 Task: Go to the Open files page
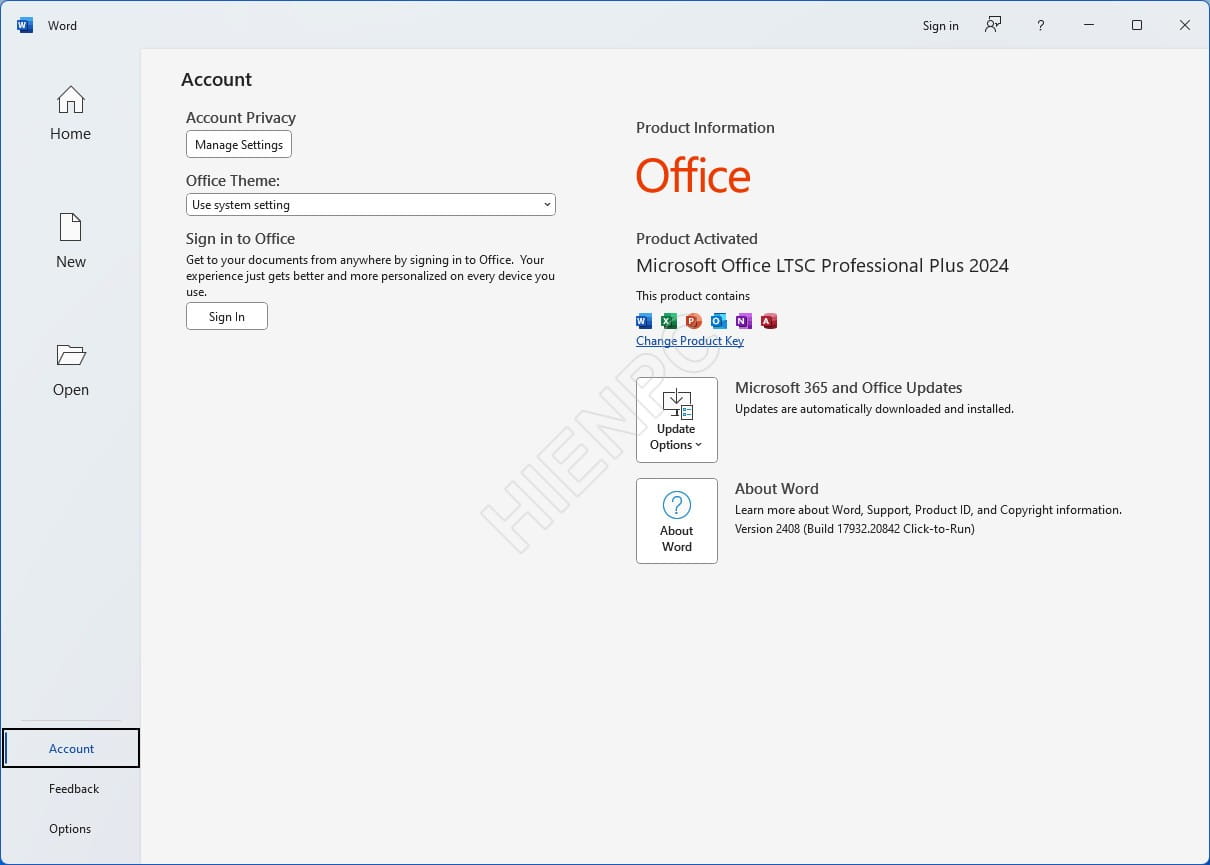coord(71,369)
